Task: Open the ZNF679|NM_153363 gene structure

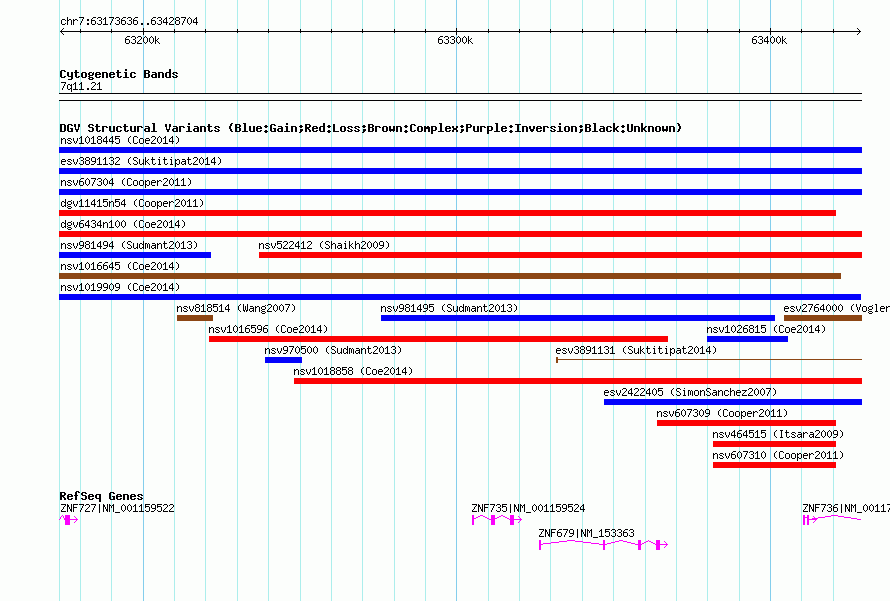Action: [603, 545]
